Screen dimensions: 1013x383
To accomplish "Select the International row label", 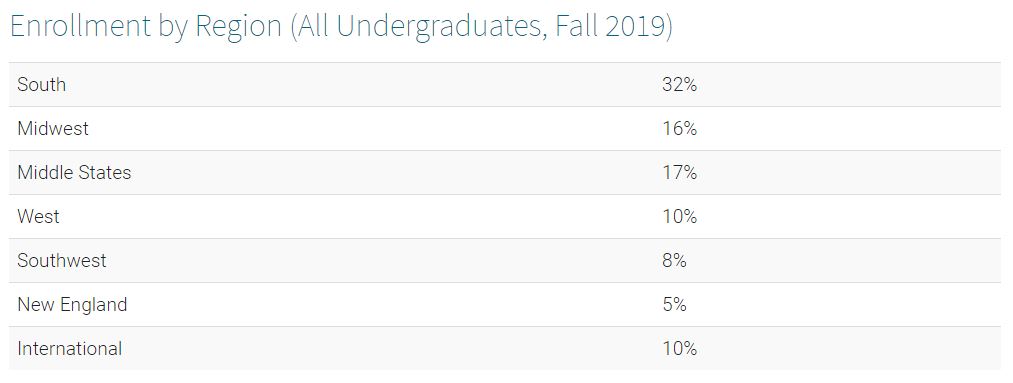I will (70, 349).
